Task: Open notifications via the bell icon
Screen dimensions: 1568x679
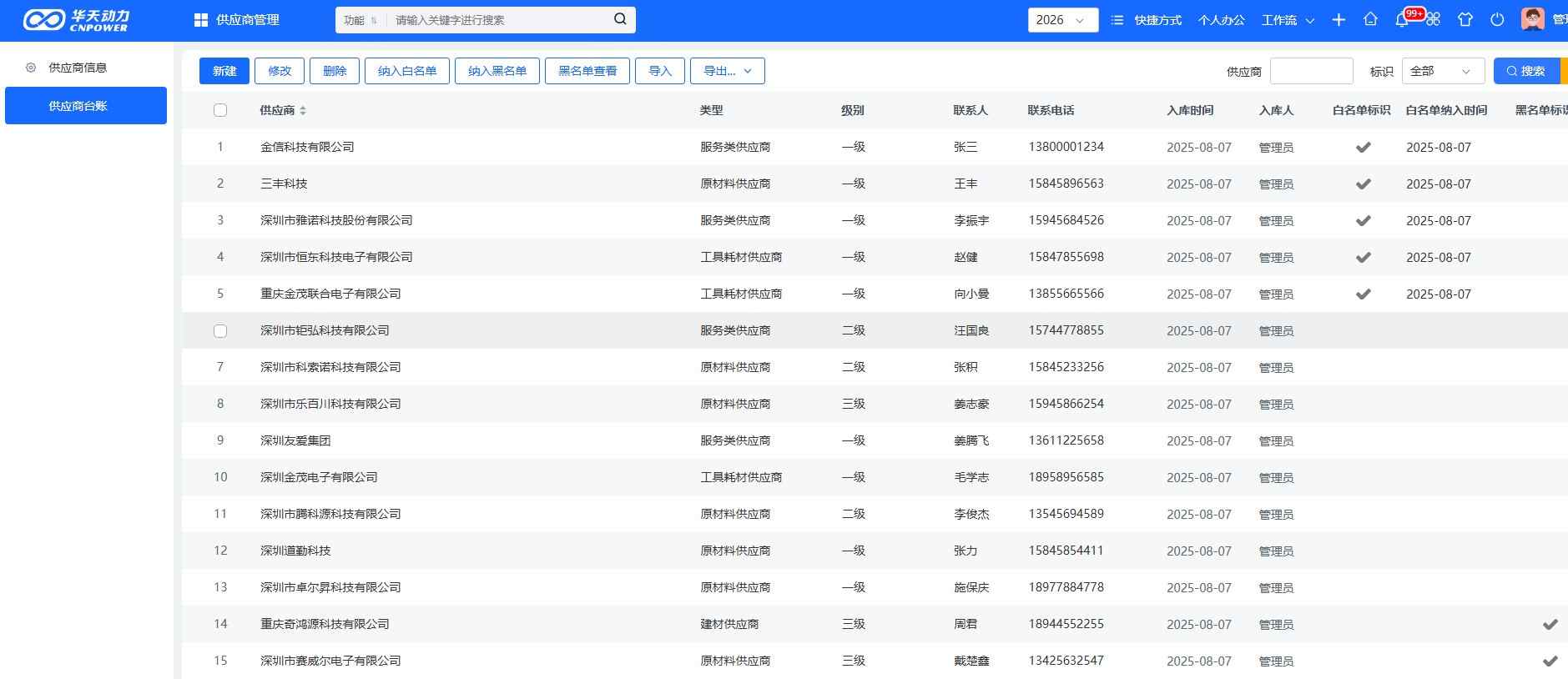Action: click(1402, 20)
